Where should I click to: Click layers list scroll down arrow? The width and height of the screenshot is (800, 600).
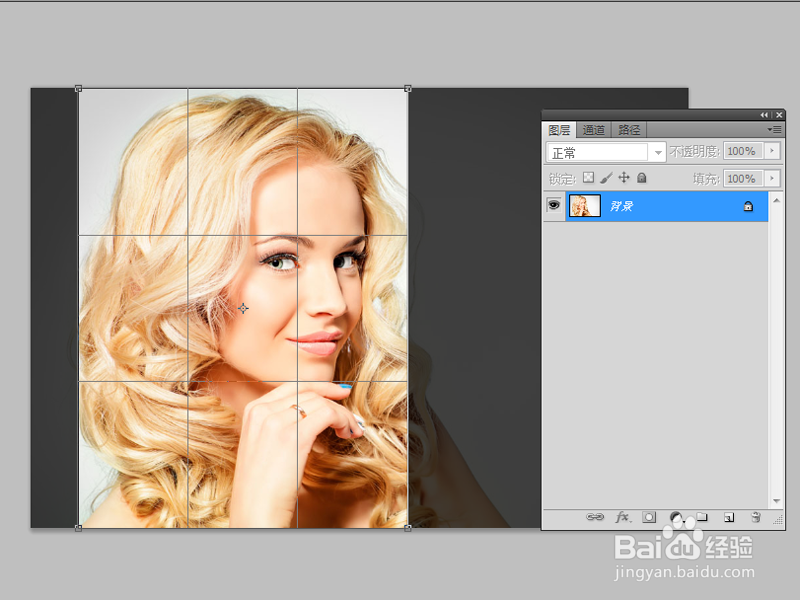coord(776,501)
